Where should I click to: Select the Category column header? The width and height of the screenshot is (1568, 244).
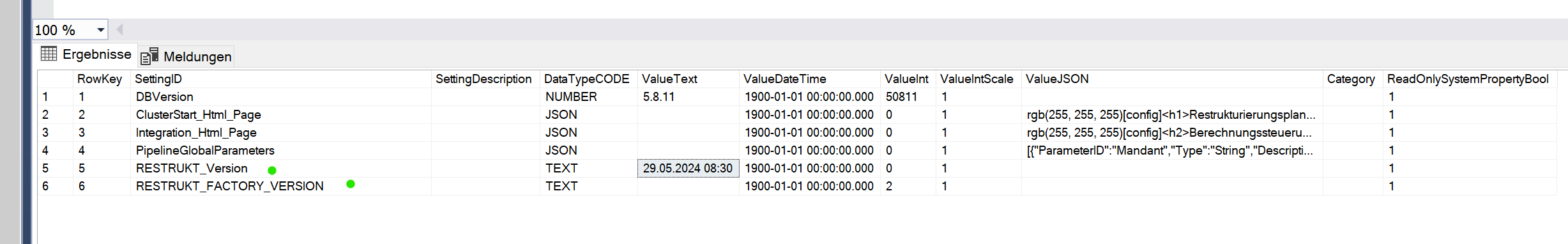(x=1353, y=79)
